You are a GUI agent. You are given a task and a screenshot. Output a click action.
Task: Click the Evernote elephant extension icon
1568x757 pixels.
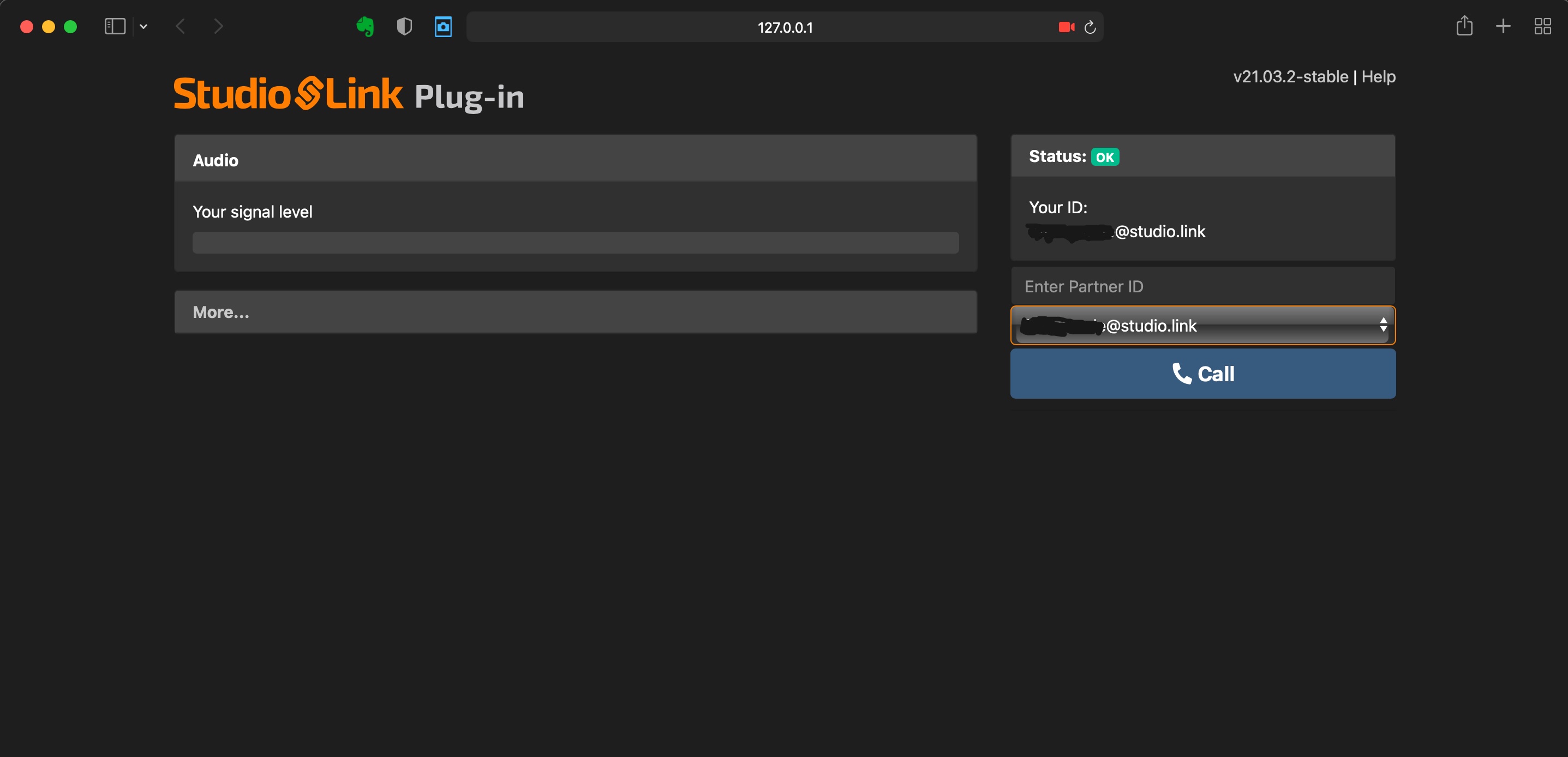coord(365,27)
